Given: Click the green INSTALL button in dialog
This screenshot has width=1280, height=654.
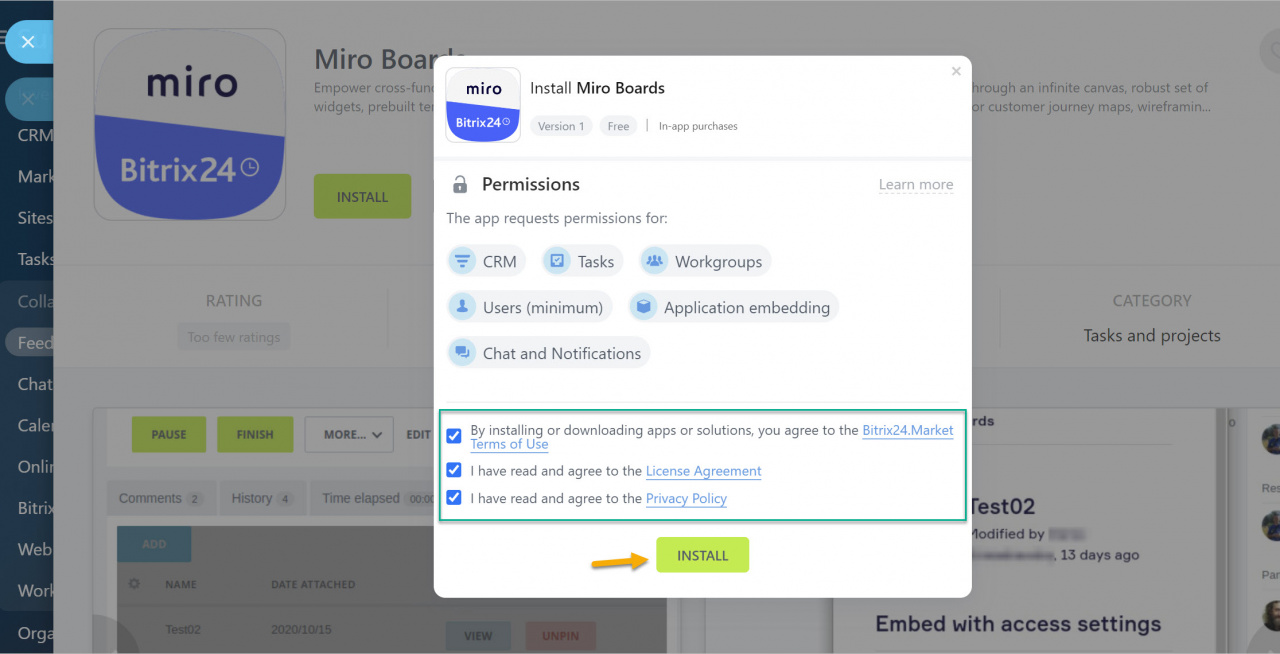Looking at the screenshot, I should click(703, 555).
